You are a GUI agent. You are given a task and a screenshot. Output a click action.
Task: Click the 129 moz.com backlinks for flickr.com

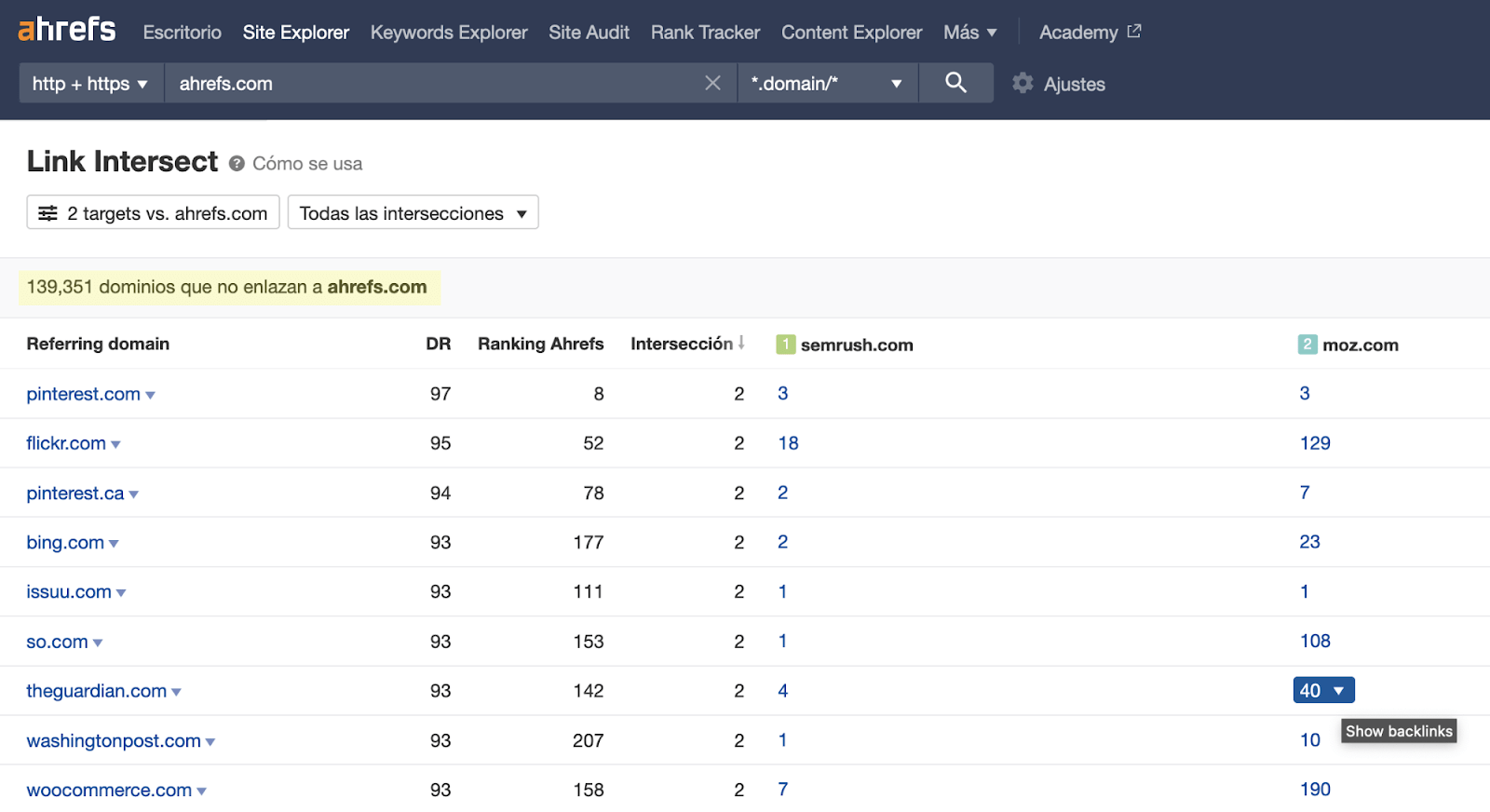tap(1315, 443)
